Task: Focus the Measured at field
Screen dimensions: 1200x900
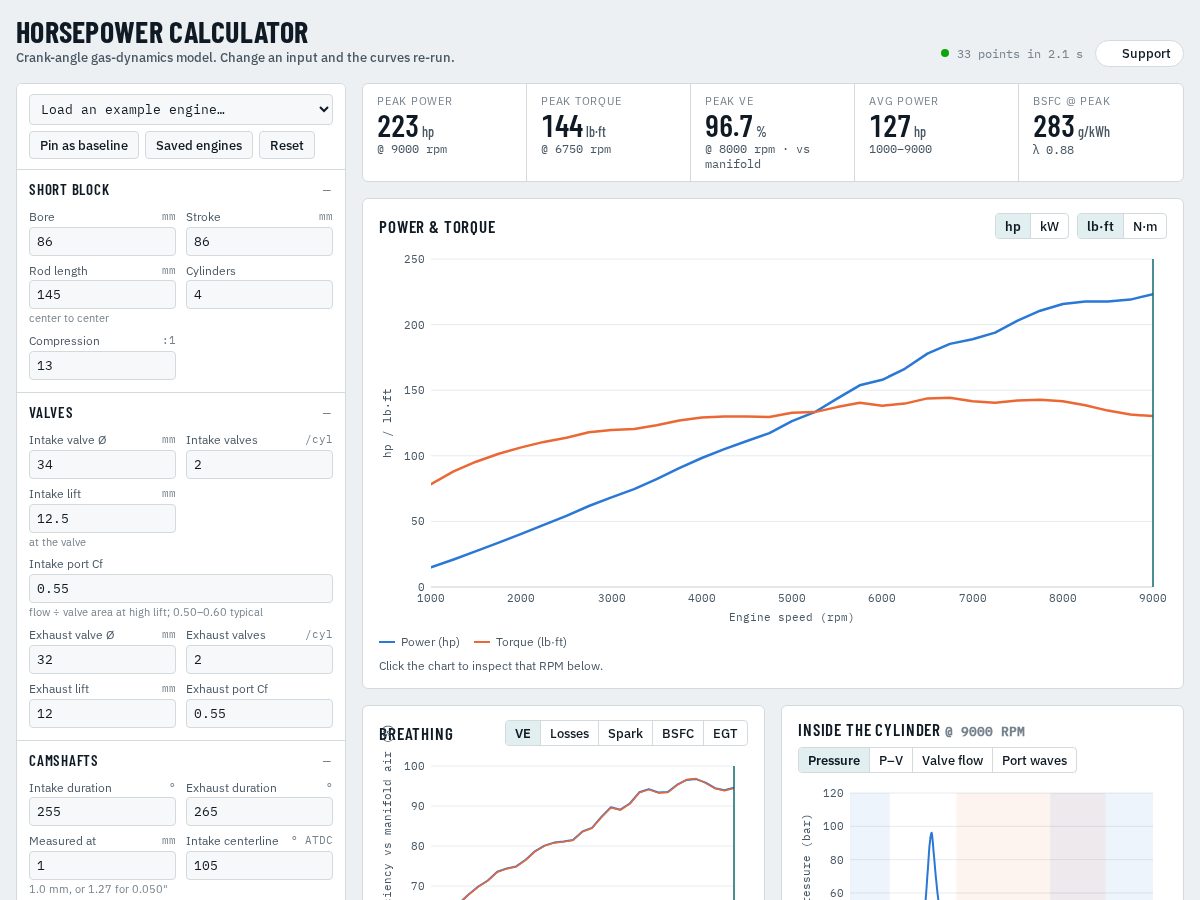Action: click(x=102, y=865)
